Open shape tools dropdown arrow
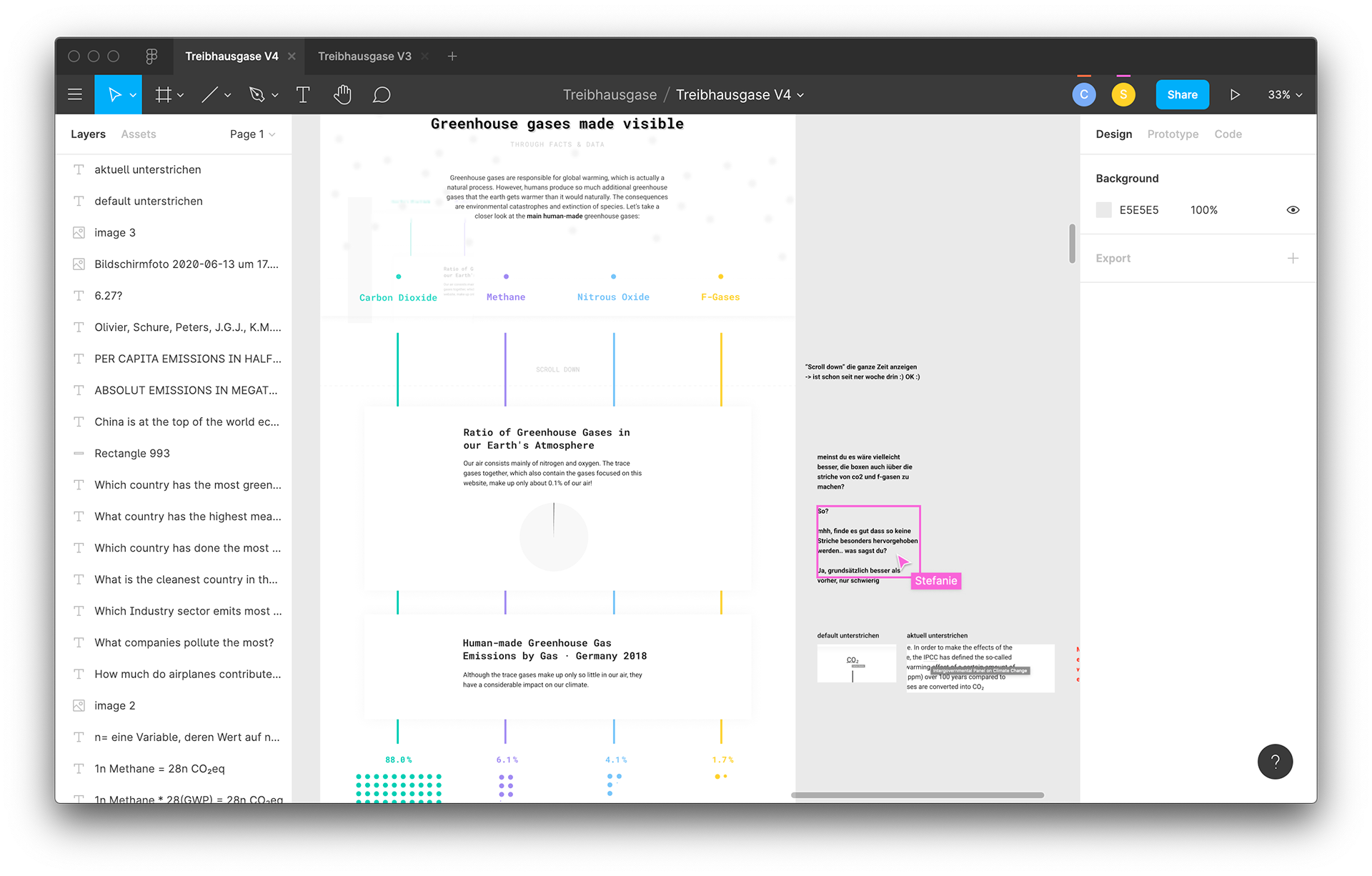Viewport: 1372px width, 876px height. [x=228, y=95]
